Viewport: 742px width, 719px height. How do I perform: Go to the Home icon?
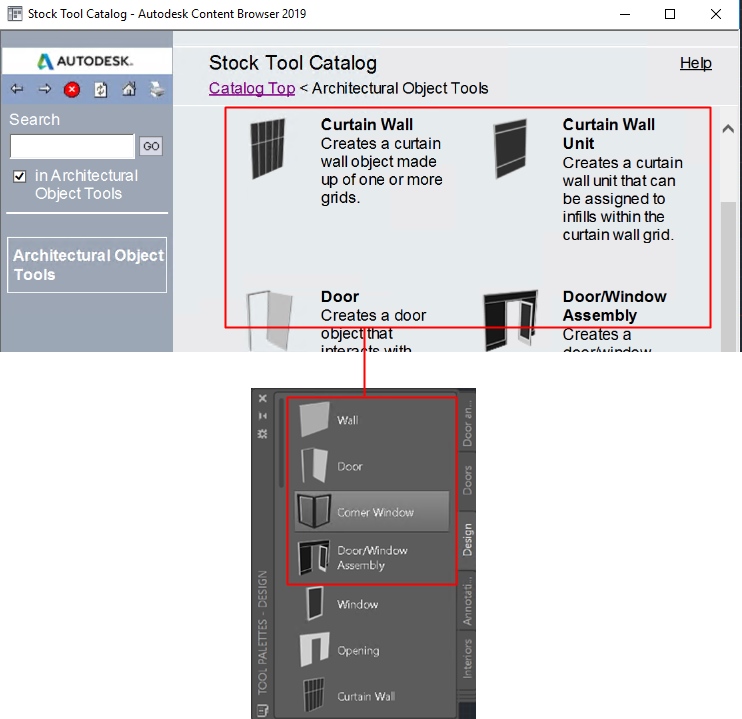(129, 89)
